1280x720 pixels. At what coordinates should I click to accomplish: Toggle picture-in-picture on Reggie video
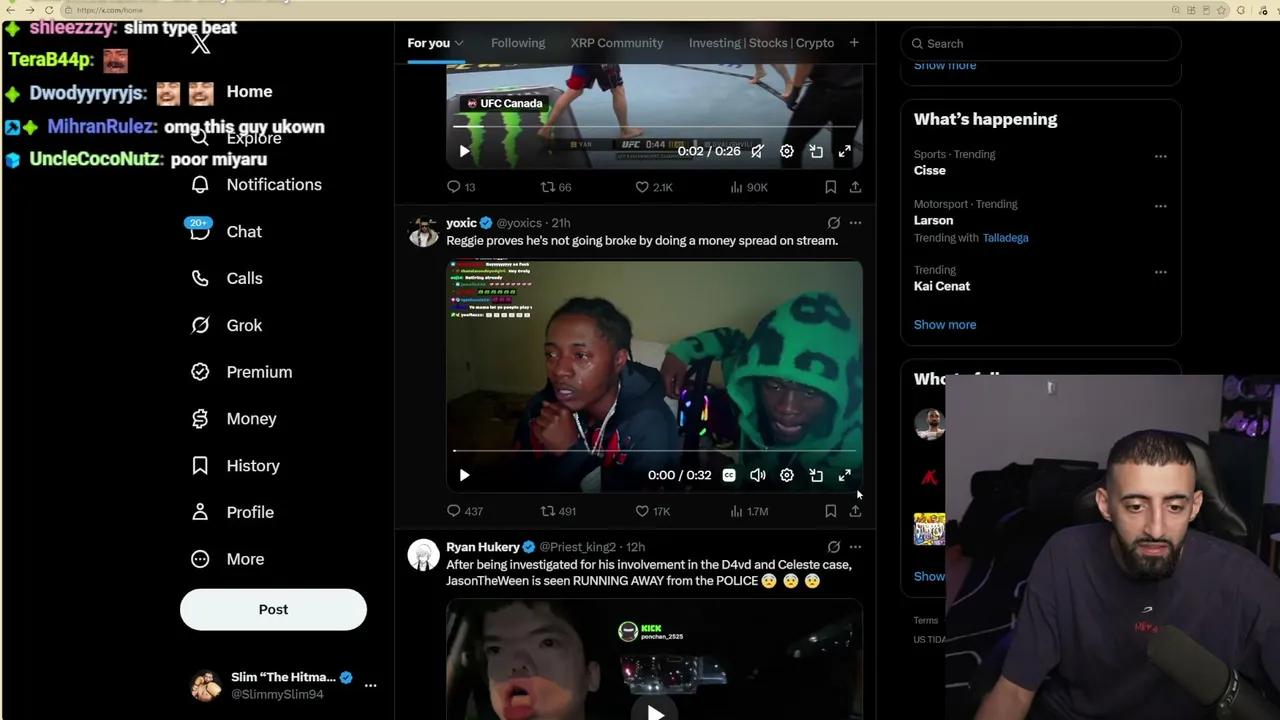[x=816, y=475]
